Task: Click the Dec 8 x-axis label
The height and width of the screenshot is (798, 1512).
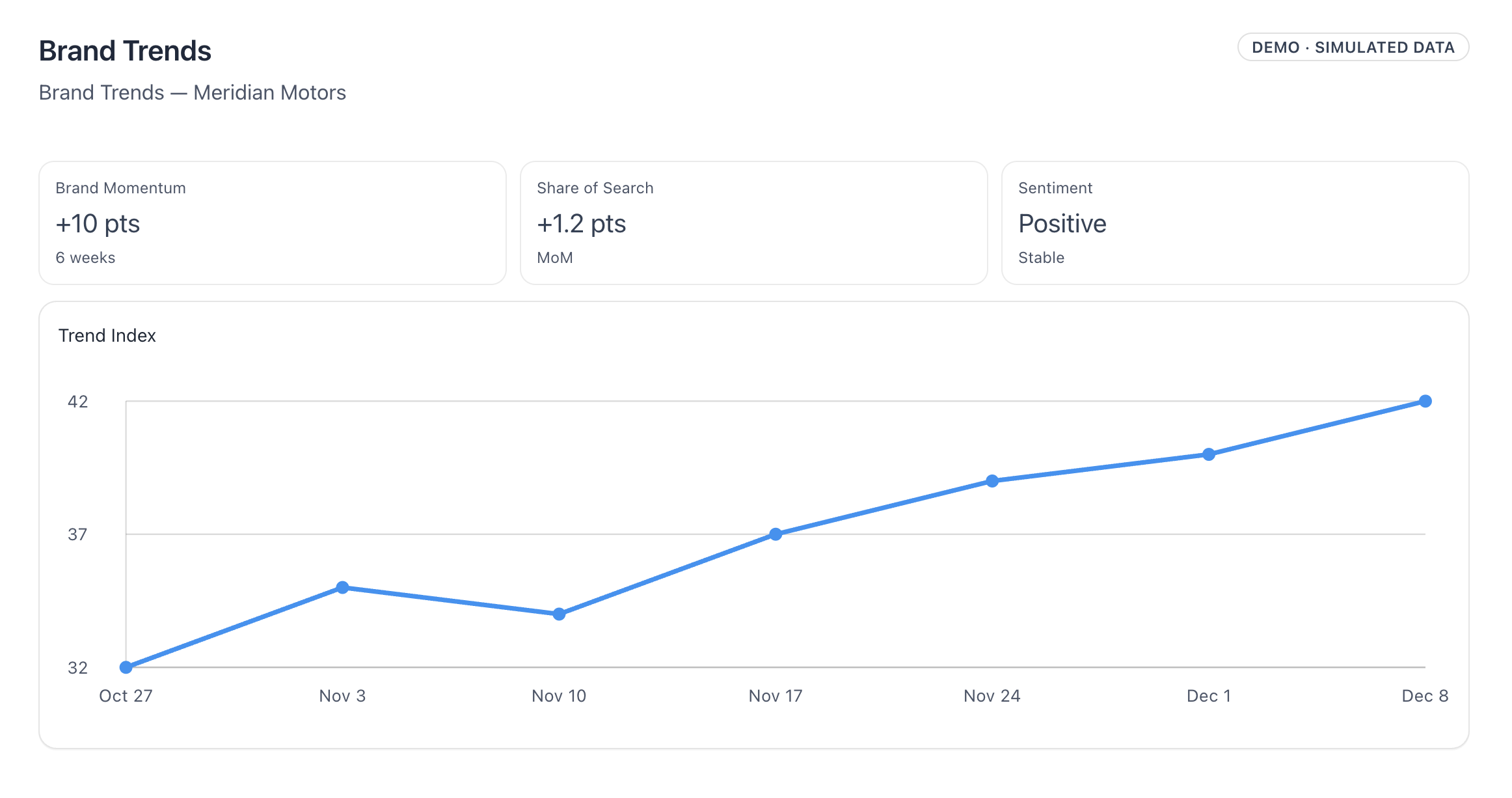Action: coord(1425,696)
